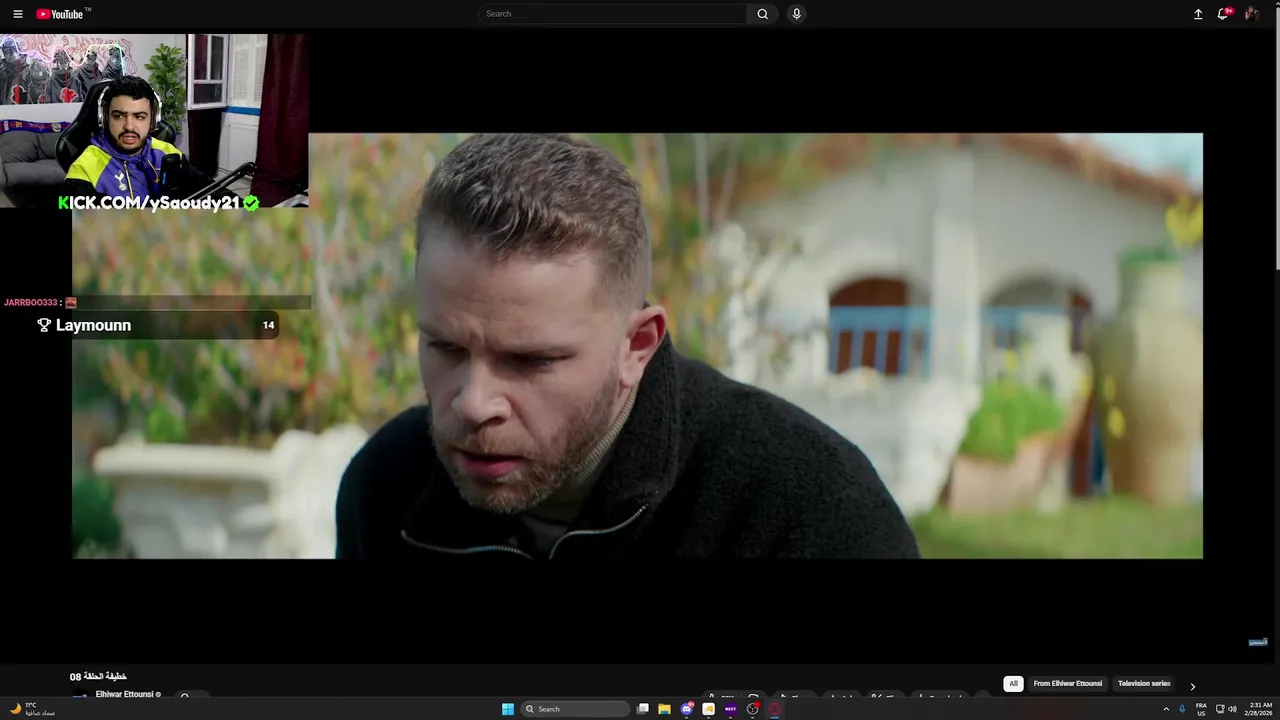The width and height of the screenshot is (1280, 720).
Task: Open the Elhiwar Ettounsi channel link
Action: pyautogui.click(x=125, y=694)
